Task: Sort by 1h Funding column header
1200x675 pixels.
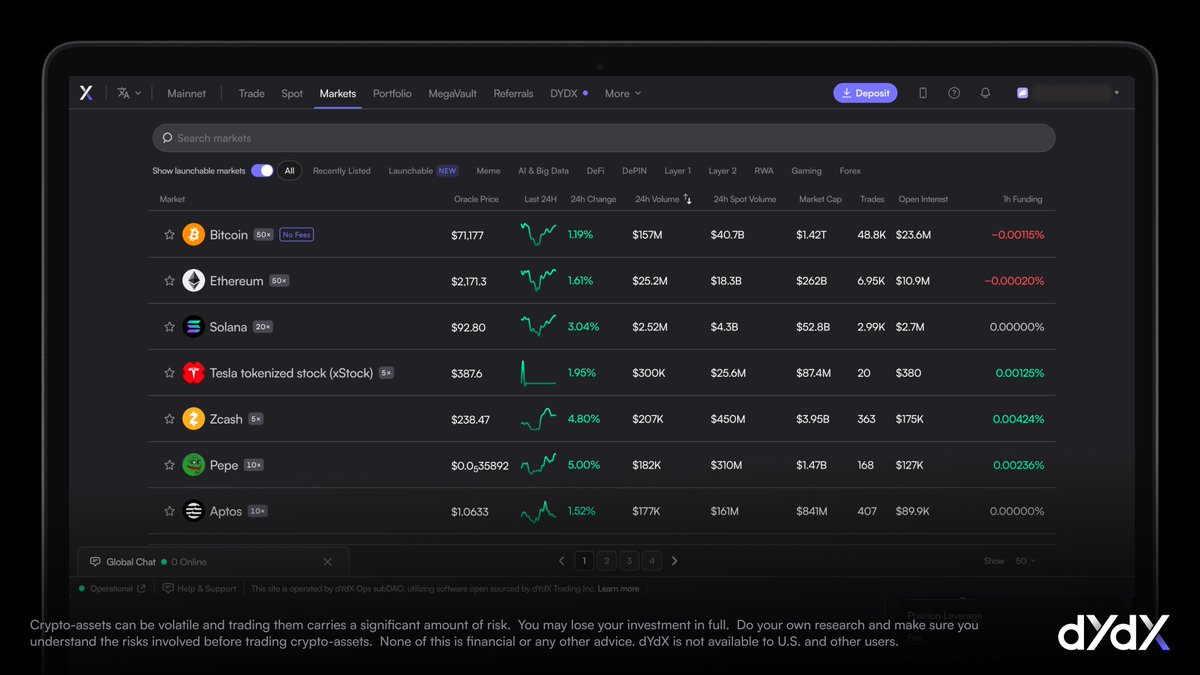Action: [1023, 199]
